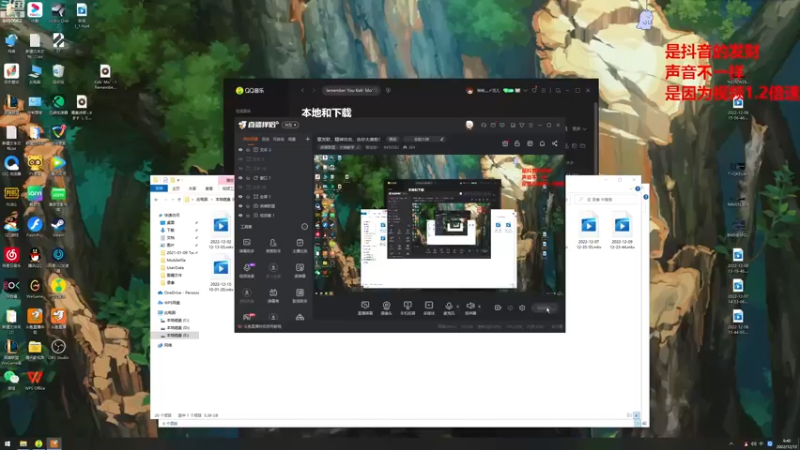The width and height of the screenshot is (800, 450).
Task: Click the share icon above the preview
Action: 555,143
